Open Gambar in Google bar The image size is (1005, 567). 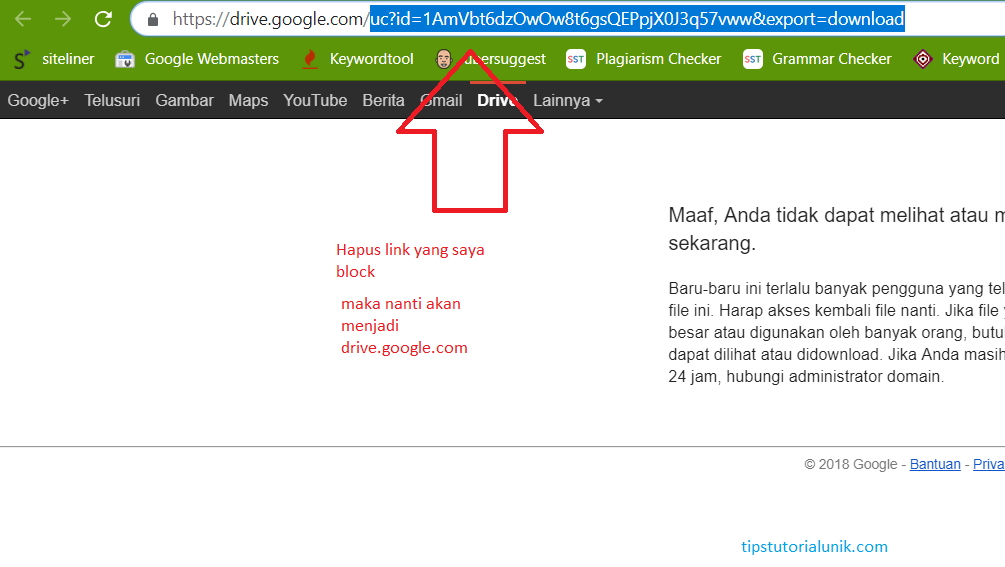pyautogui.click(x=185, y=101)
